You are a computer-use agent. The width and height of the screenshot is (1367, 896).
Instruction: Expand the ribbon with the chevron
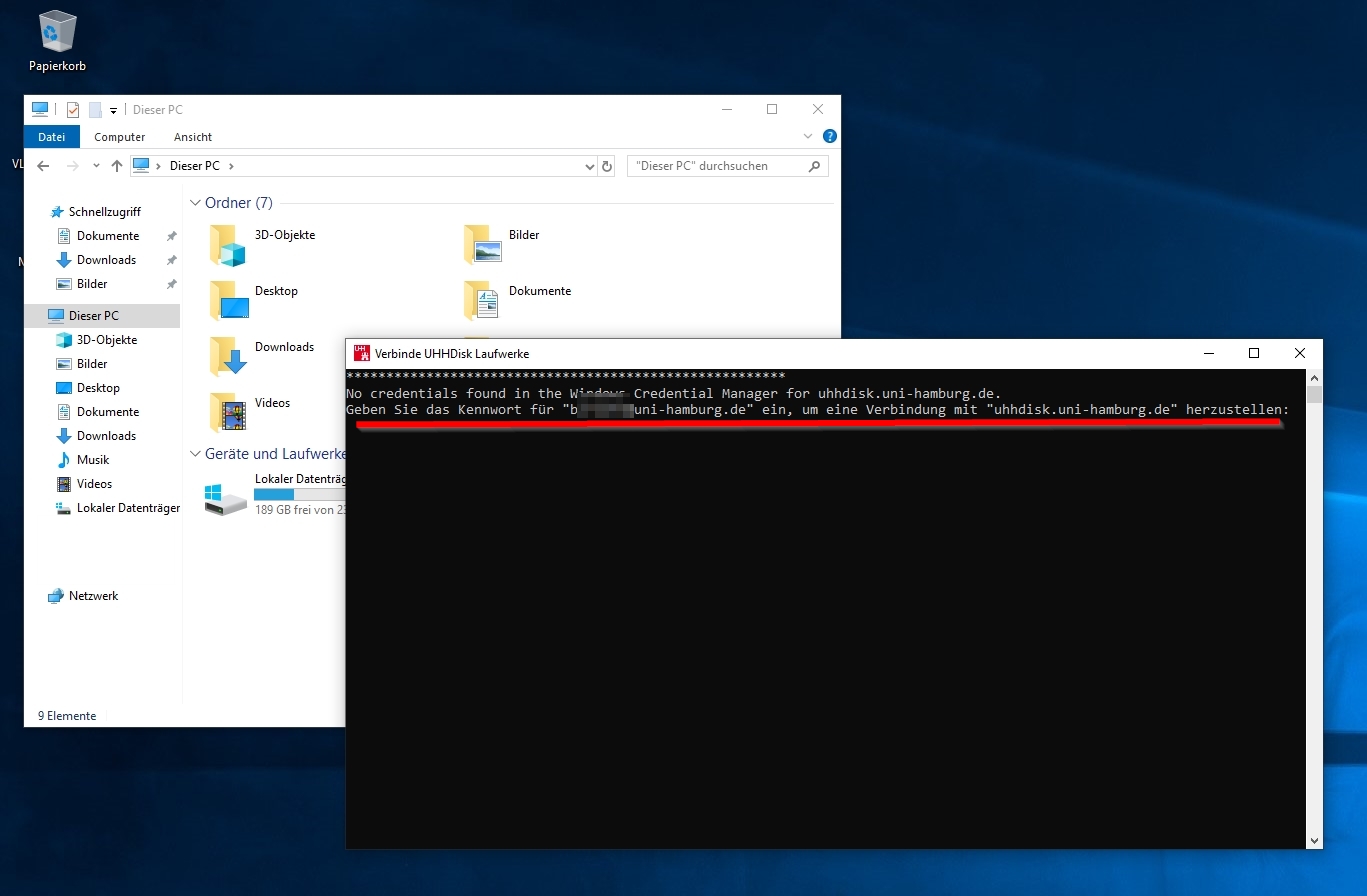808,136
